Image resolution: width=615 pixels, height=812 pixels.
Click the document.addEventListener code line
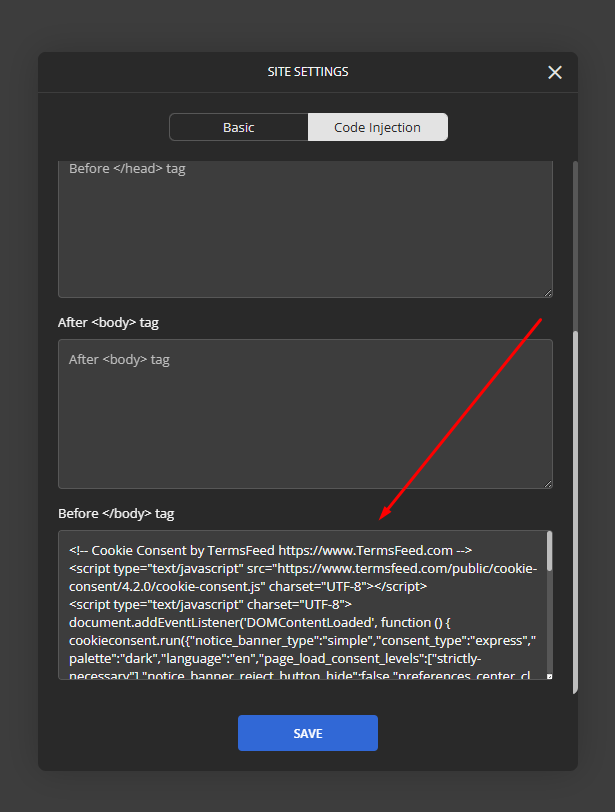(259, 622)
